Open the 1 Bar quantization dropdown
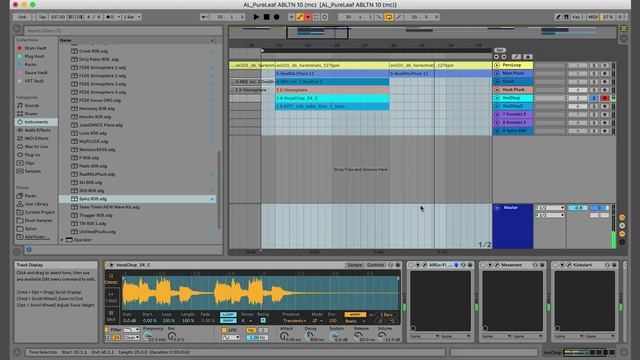 pos(132,17)
